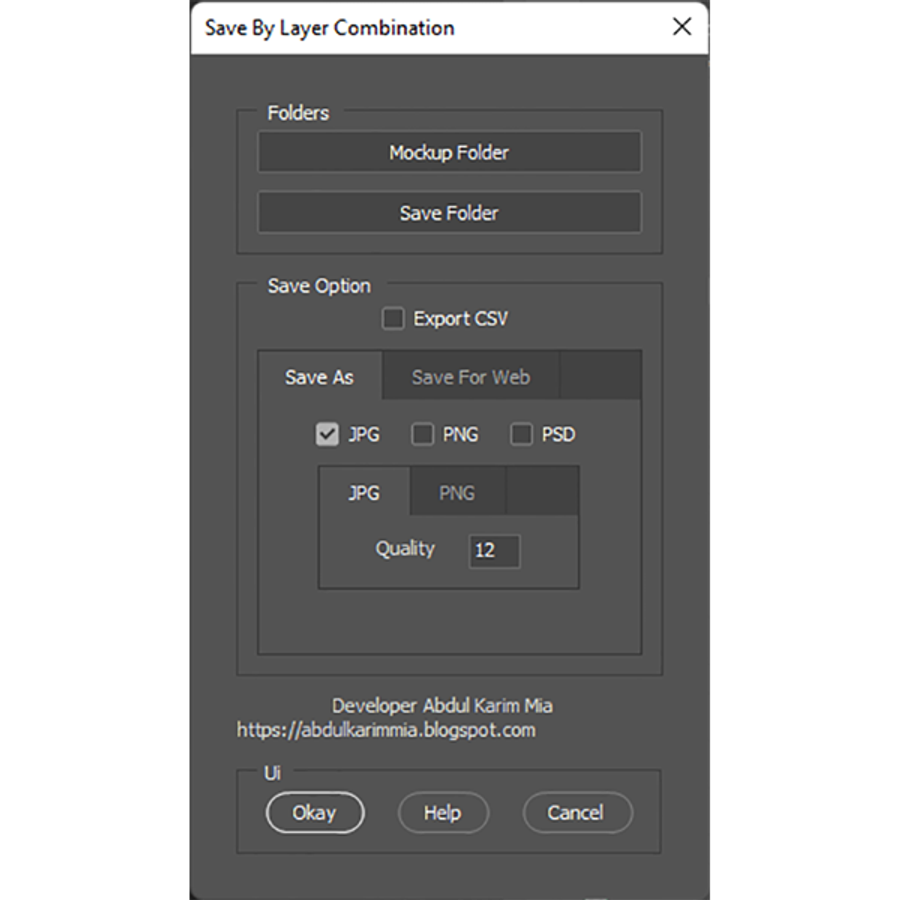This screenshot has height=900, width=900.
Task: Click the Okay button
Action: pos(315,813)
